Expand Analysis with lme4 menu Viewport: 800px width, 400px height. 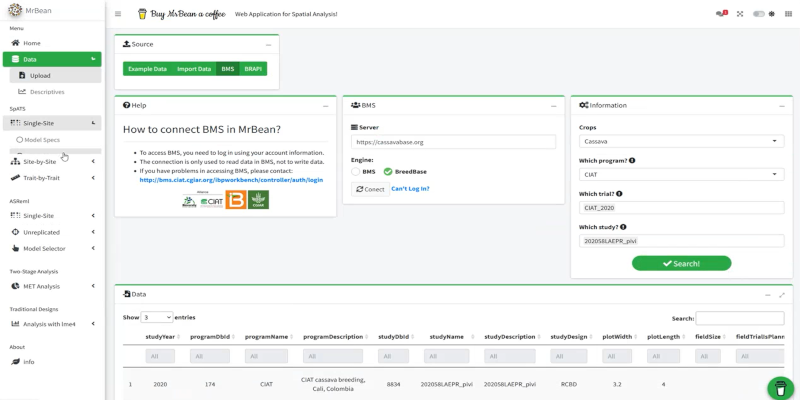tap(52, 324)
